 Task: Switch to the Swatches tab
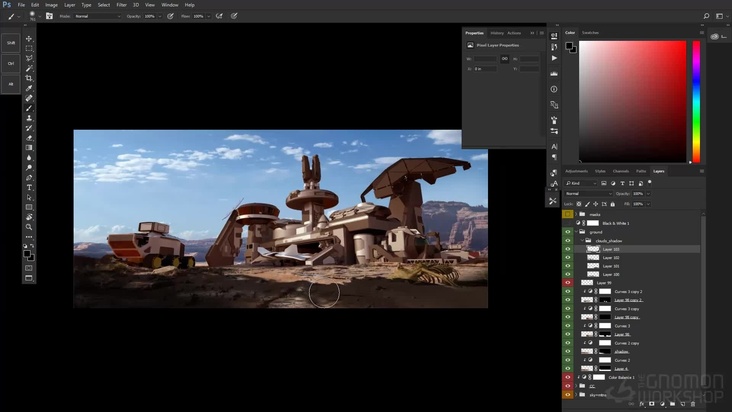click(591, 32)
